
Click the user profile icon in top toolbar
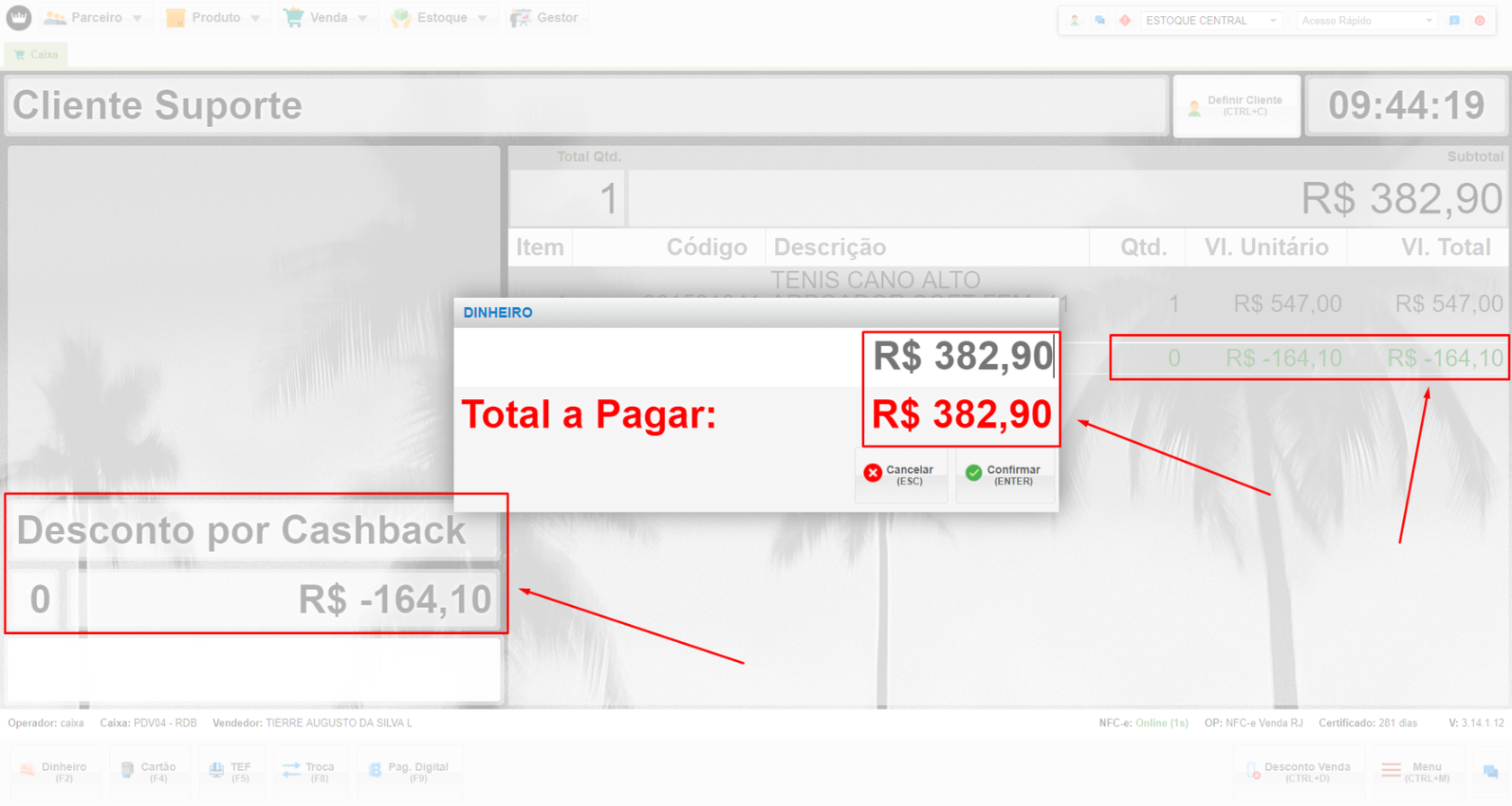[x=1075, y=20]
